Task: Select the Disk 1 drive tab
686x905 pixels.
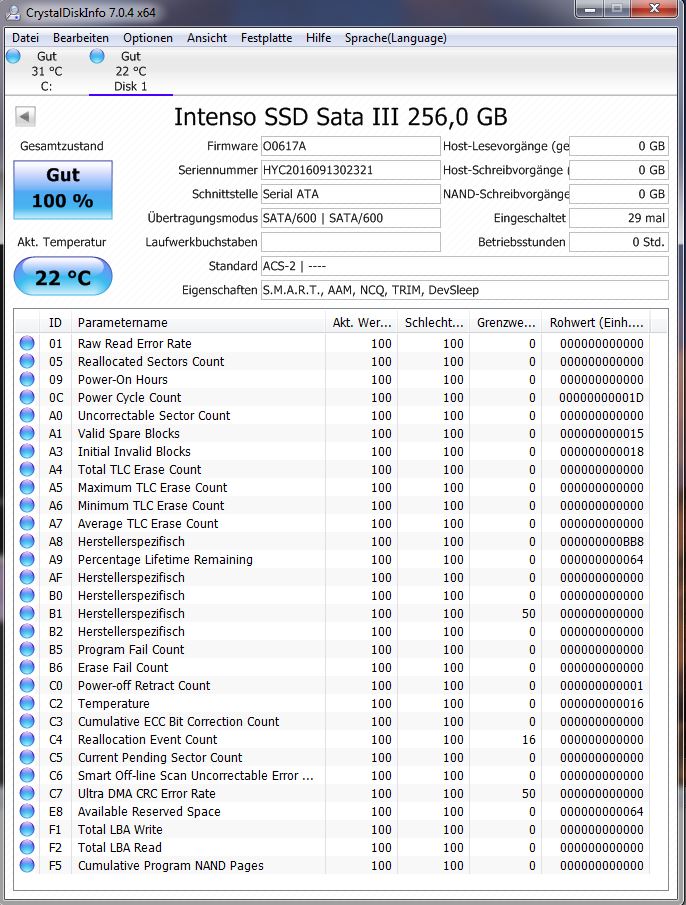Action: [130, 71]
